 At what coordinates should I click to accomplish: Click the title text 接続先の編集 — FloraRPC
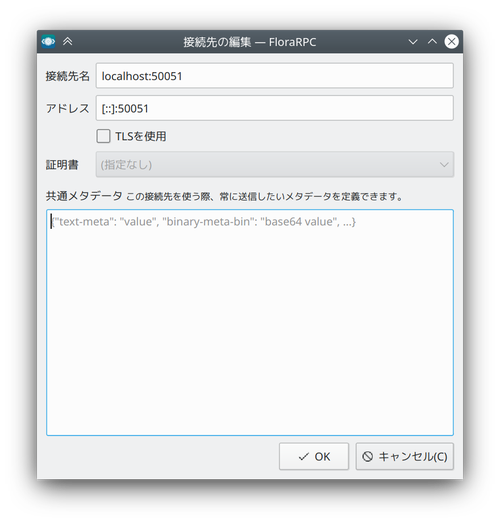click(249, 42)
